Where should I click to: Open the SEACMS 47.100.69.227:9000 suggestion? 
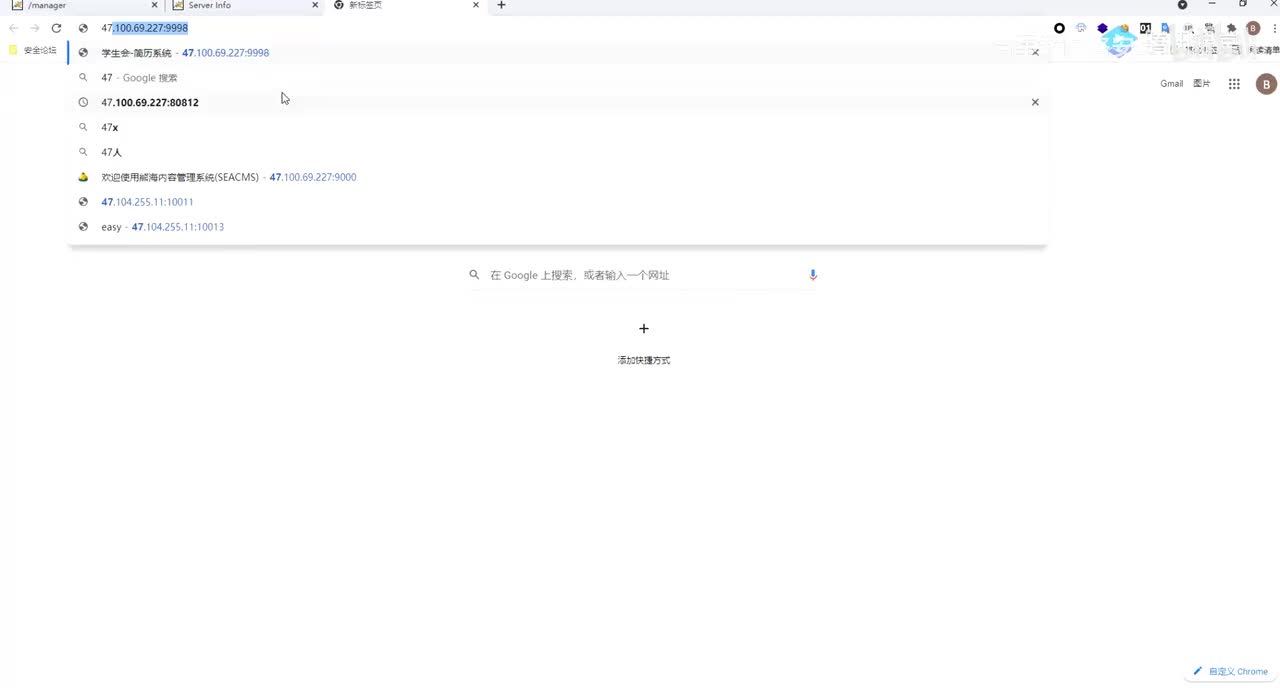coord(557,177)
